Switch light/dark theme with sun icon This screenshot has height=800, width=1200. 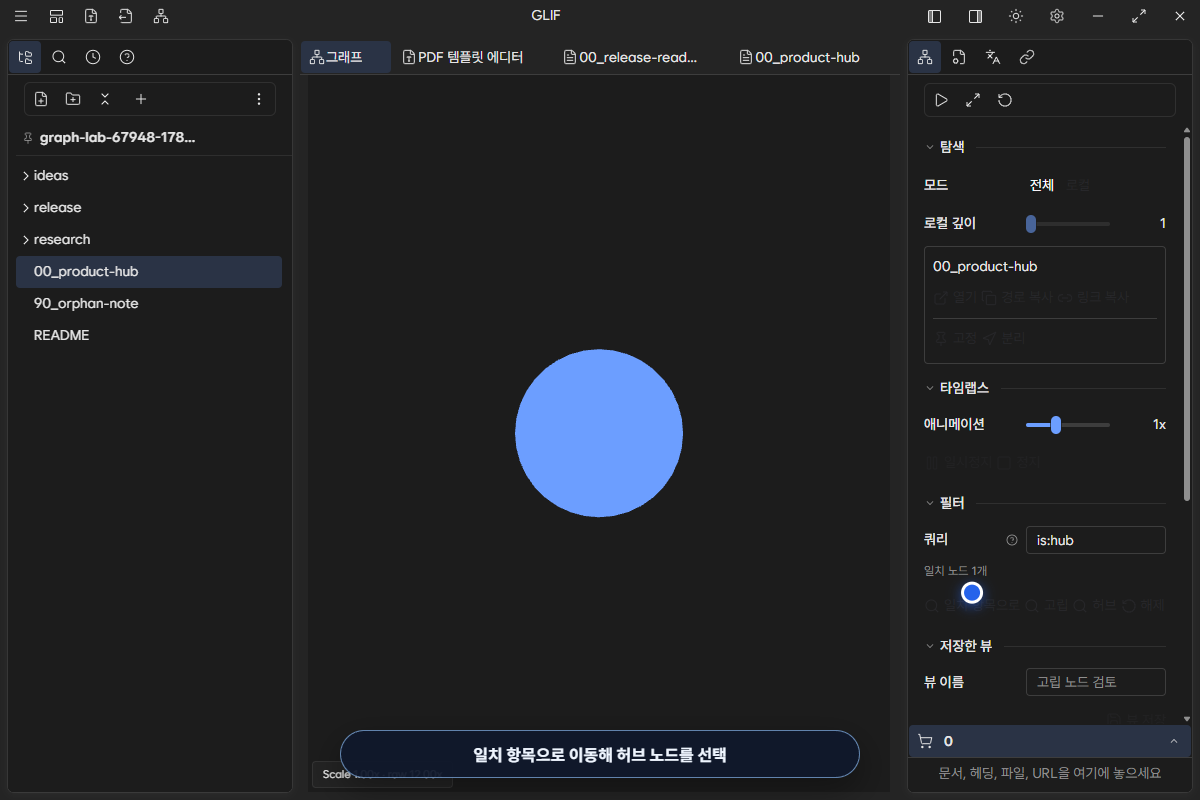[x=1016, y=16]
